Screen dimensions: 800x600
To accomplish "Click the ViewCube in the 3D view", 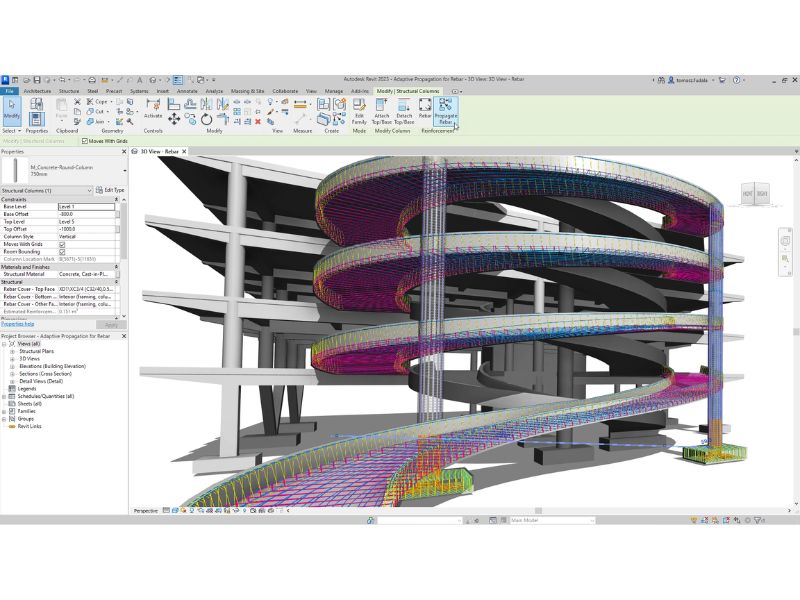I will [754, 192].
